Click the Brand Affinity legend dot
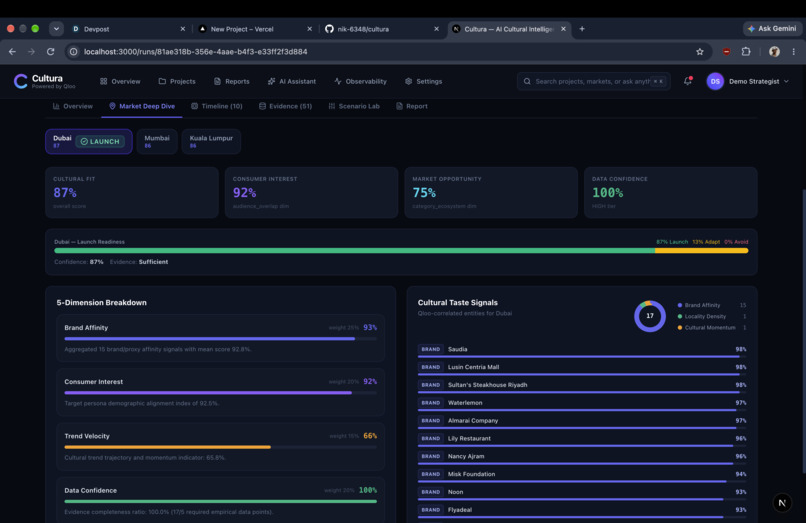Image resolution: width=806 pixels, height=523 pixels. pyautogui.click(x=680, y=305)
